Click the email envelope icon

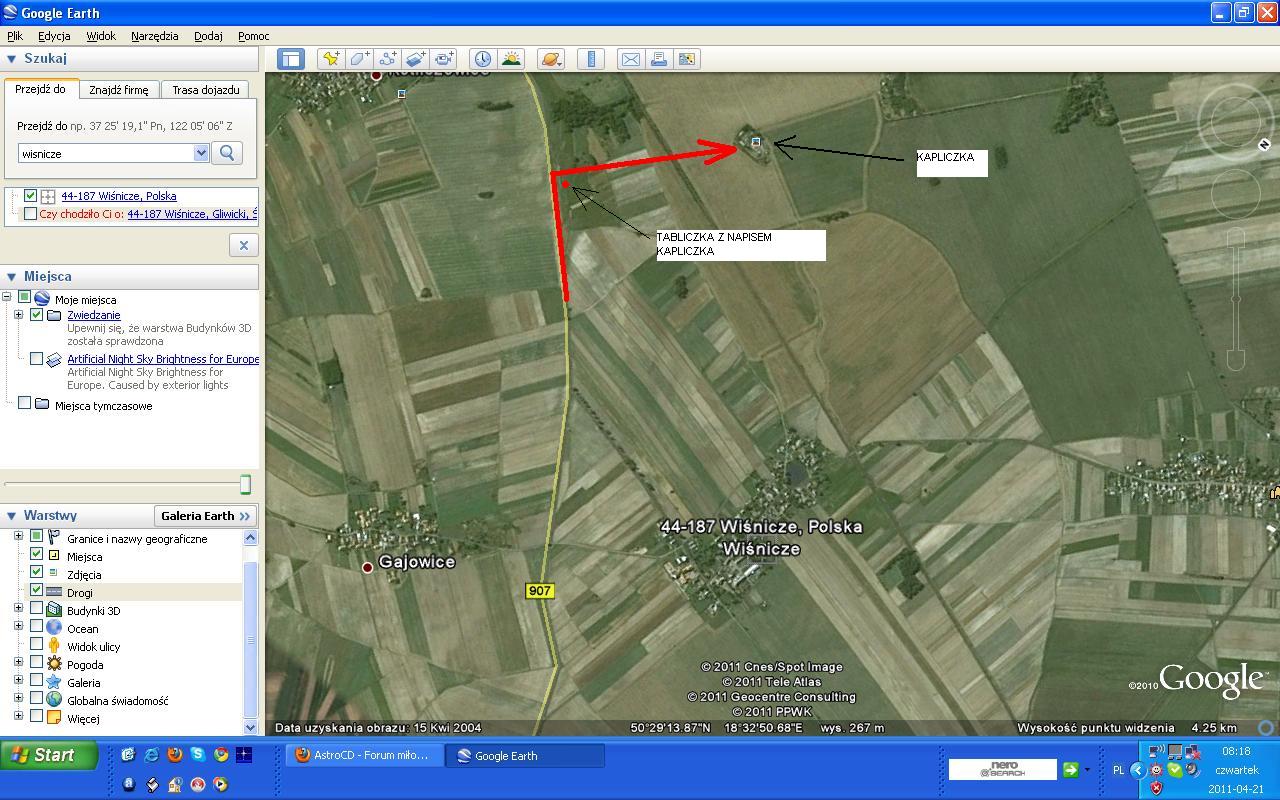click(630, 59)
